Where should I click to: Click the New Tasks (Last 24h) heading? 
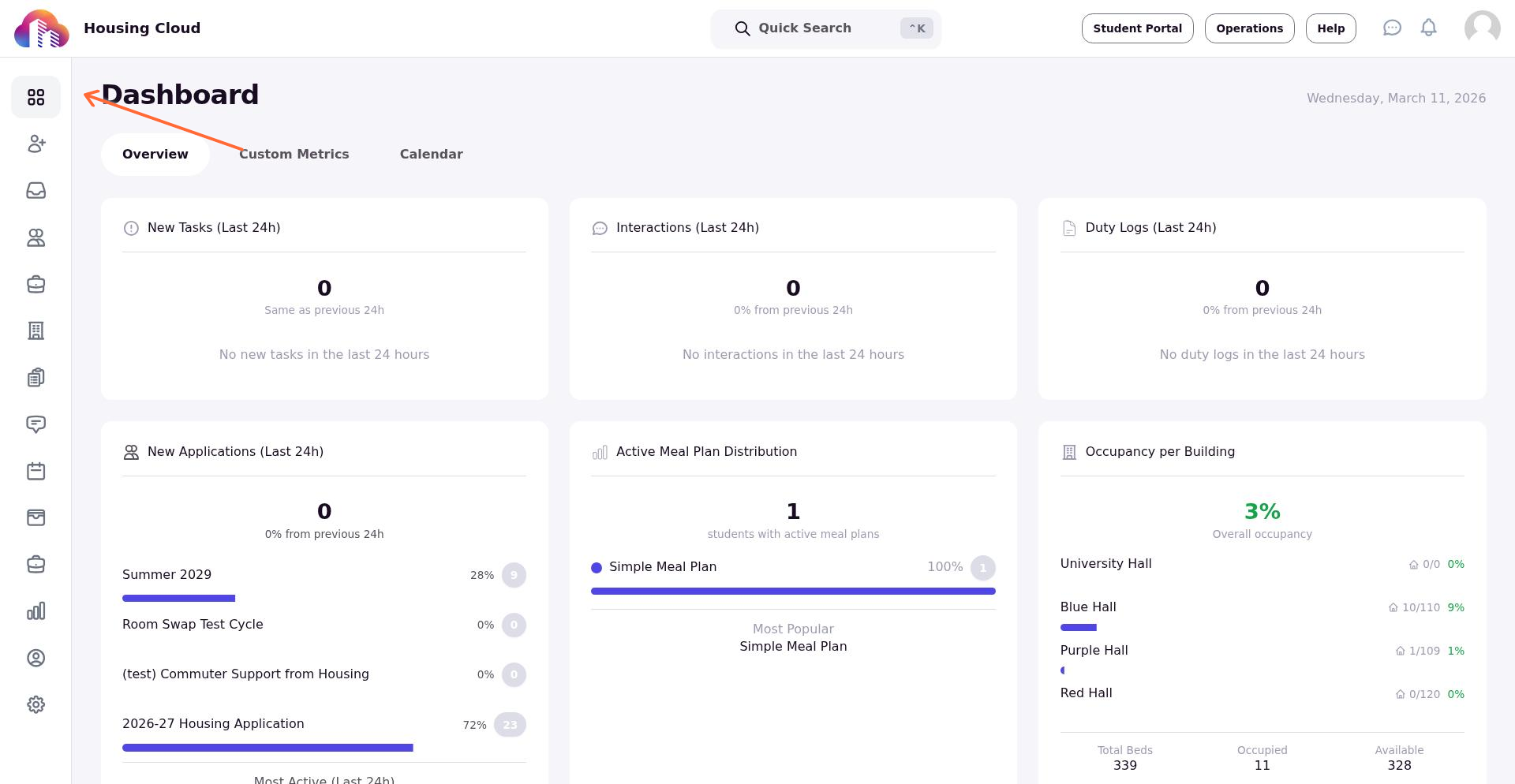click(x=214, y=228)
